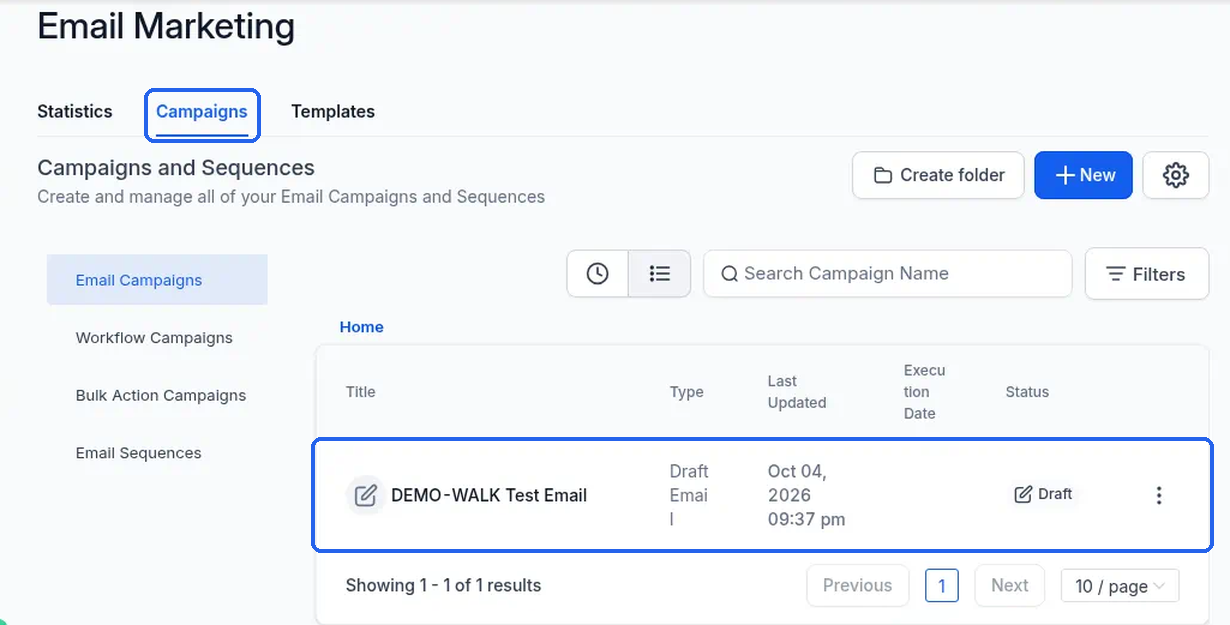Open the settings gear icon button
This screenshot has width=1230, height=625.
[1176, 175]
